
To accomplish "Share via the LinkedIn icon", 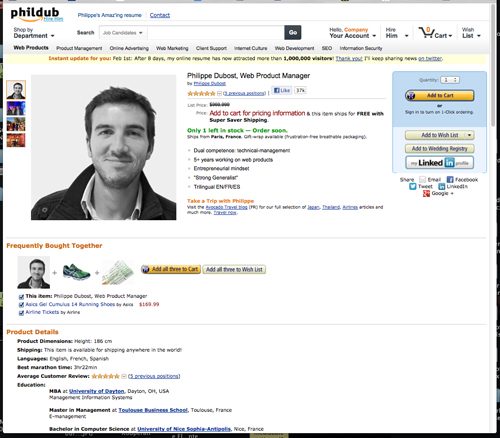I will (442, 186).
